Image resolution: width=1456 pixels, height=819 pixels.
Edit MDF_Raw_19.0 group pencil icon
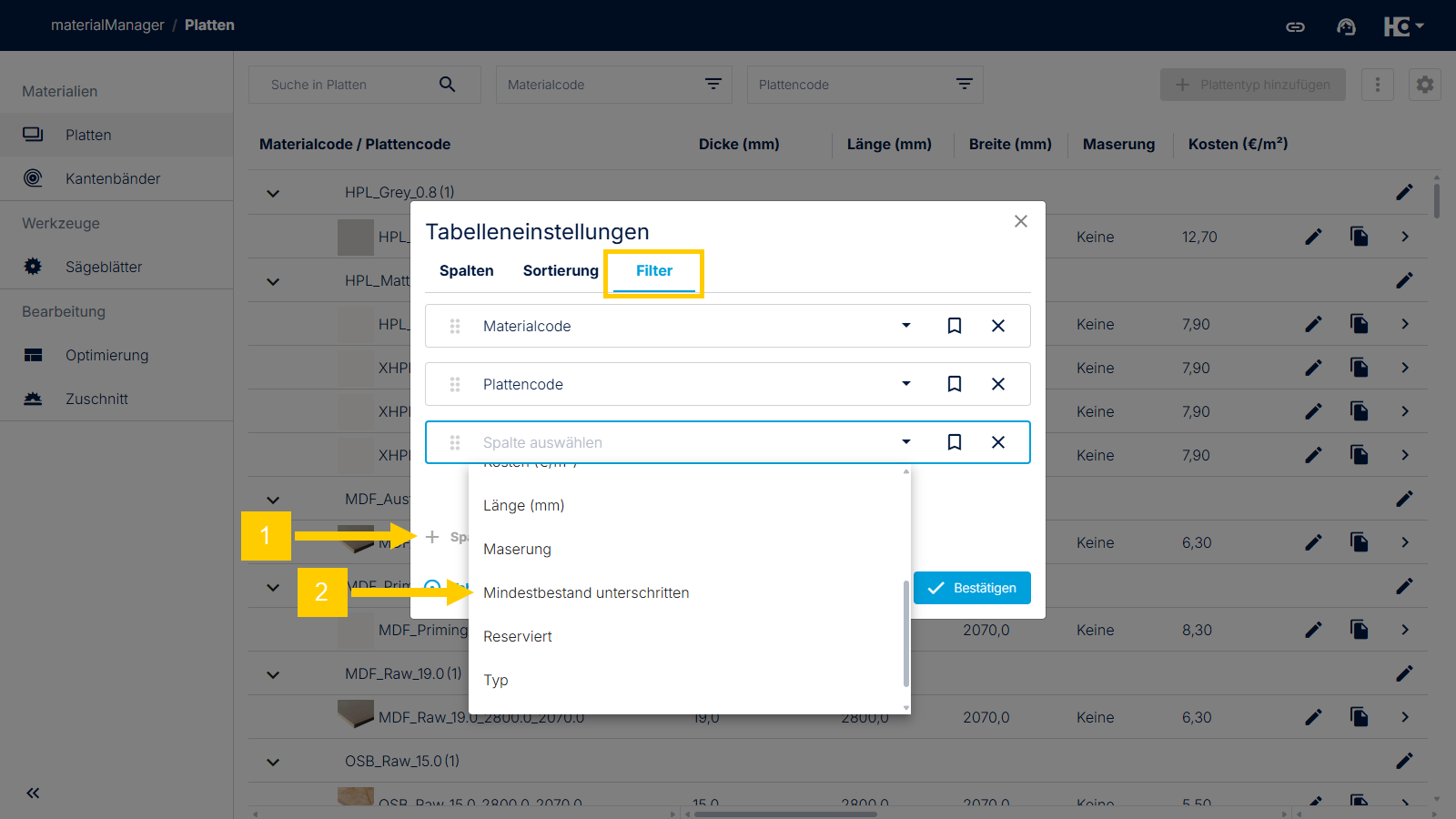(1404, 673)
